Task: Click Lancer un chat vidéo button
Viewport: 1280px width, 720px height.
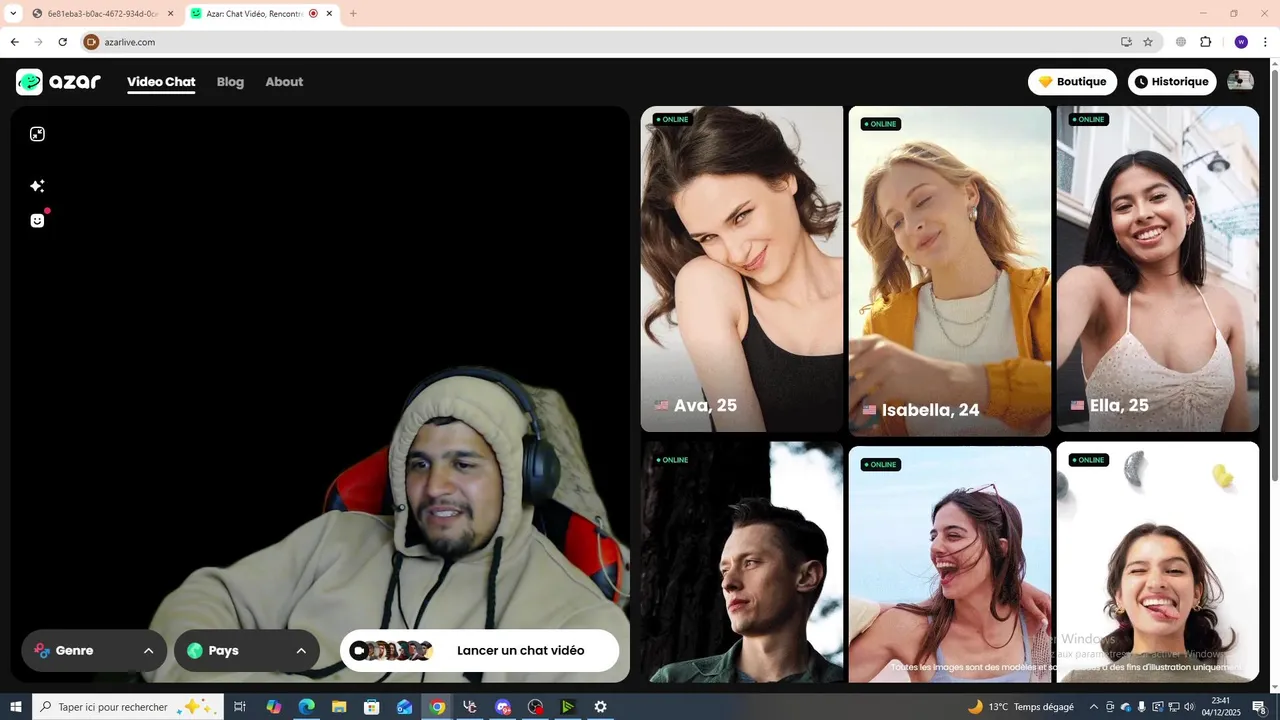Action: 480,651
